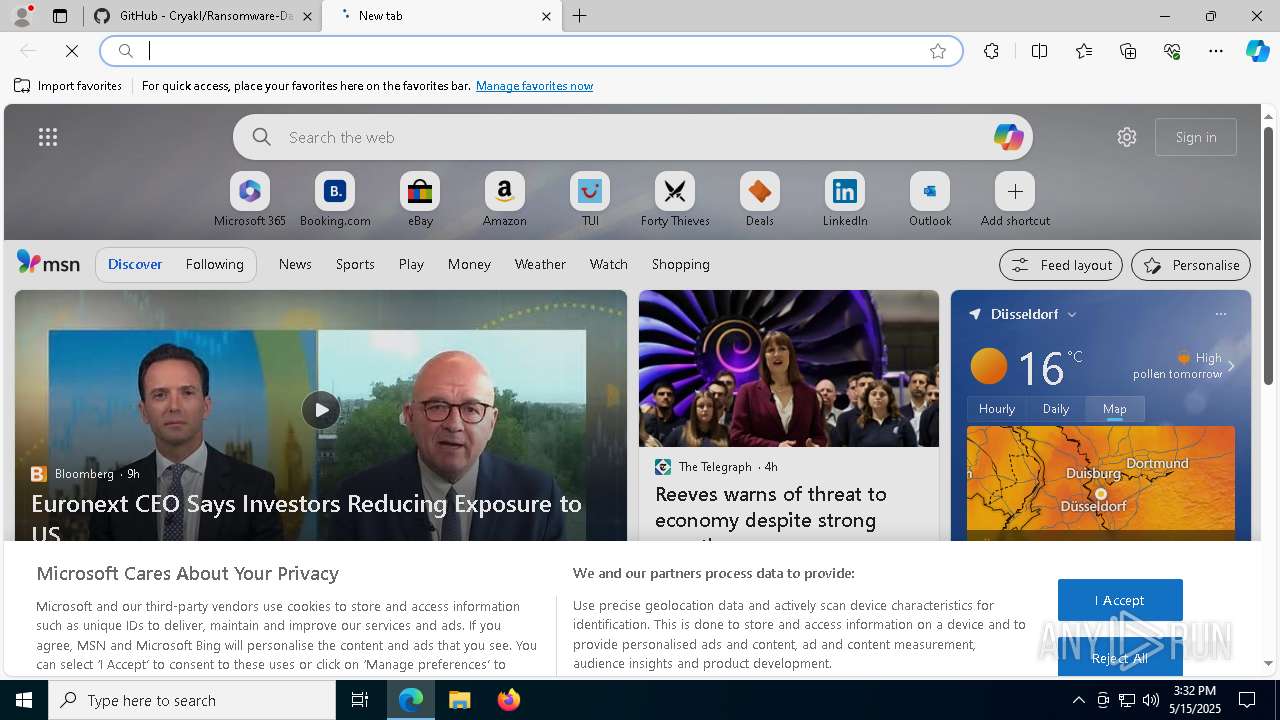Open the Feed layout options
Screen dimensions: 1280x720
(1061, 265)
